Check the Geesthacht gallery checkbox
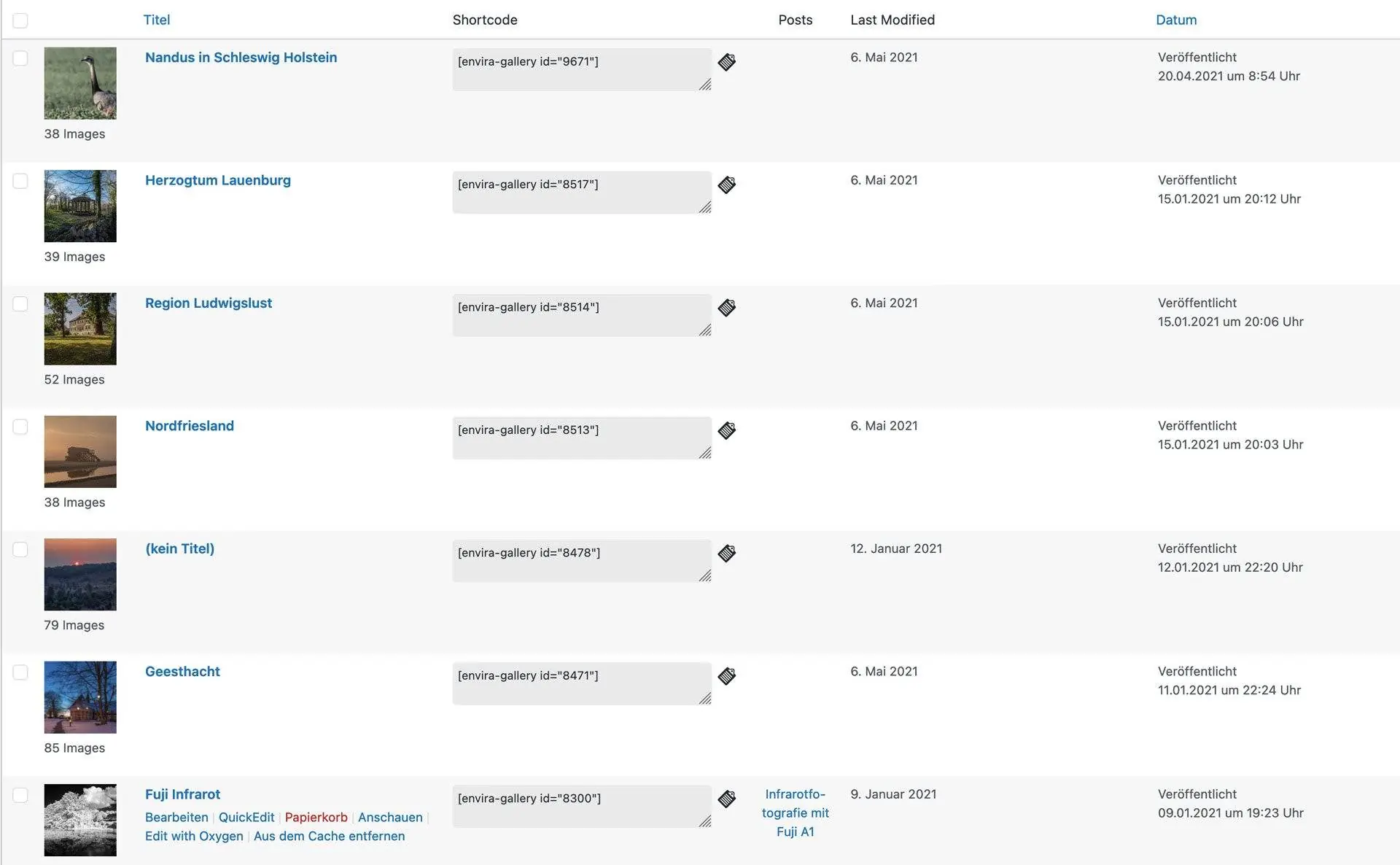1400x865 pixels. [20, 672]
